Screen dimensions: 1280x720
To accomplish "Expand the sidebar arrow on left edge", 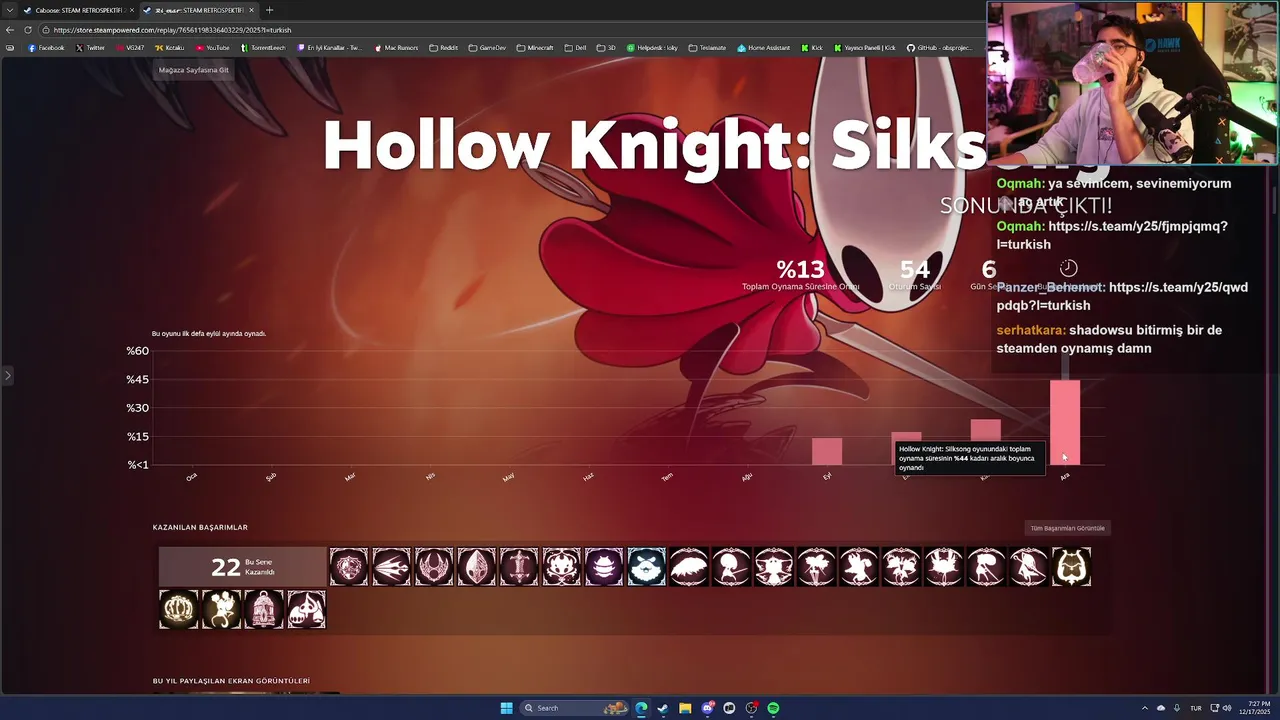I will (7, 376).
